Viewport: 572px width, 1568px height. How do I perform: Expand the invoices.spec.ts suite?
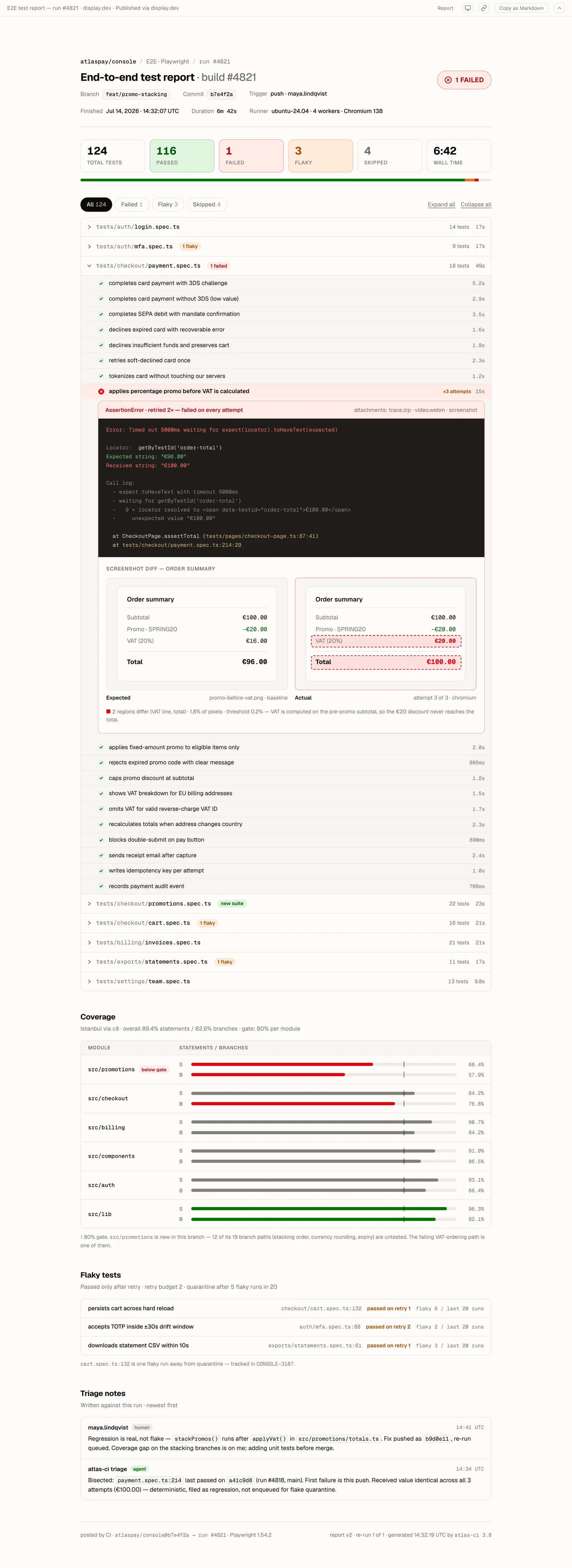286,943
